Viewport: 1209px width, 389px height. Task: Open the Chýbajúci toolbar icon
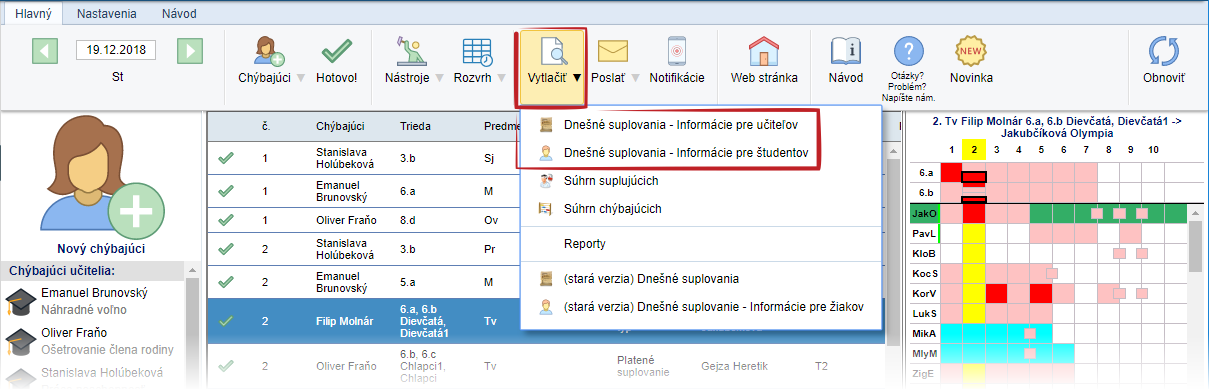coord(270,52)
